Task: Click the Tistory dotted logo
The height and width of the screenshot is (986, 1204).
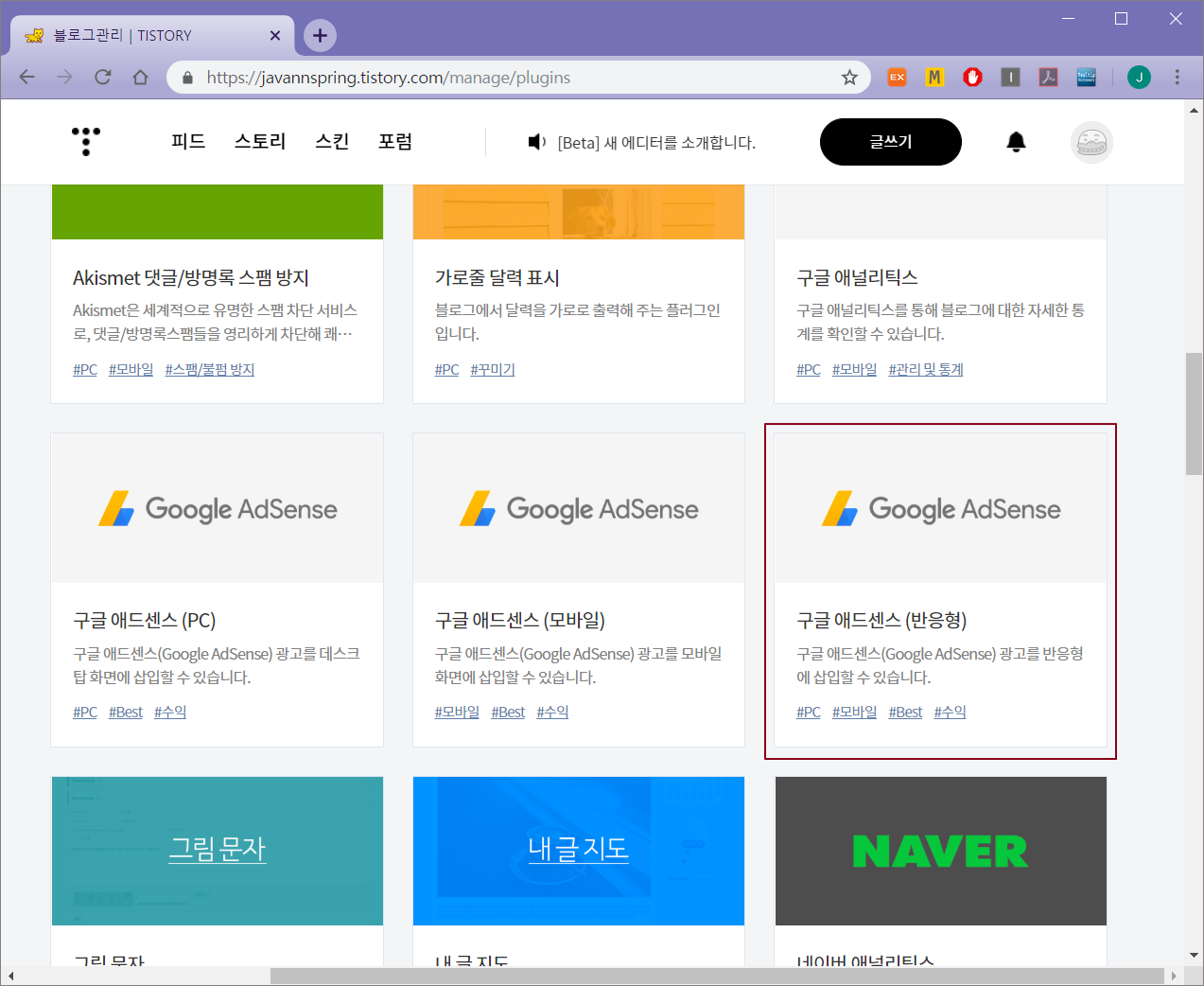Action: (x=86, y=141)
